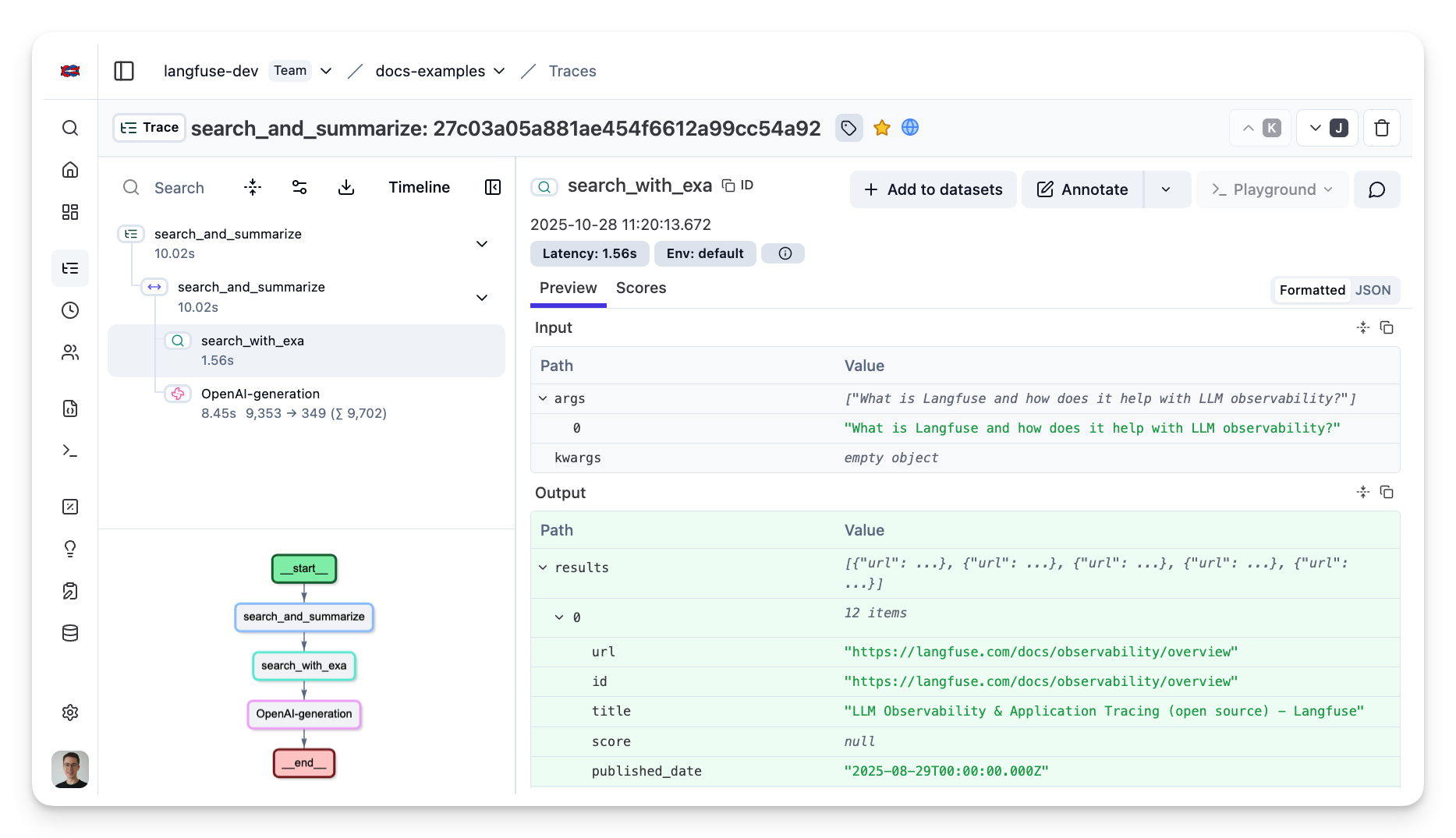
Task: Open the Tracing panel in the sidebar
Action: pyautogui.click(x=70, y=267)
